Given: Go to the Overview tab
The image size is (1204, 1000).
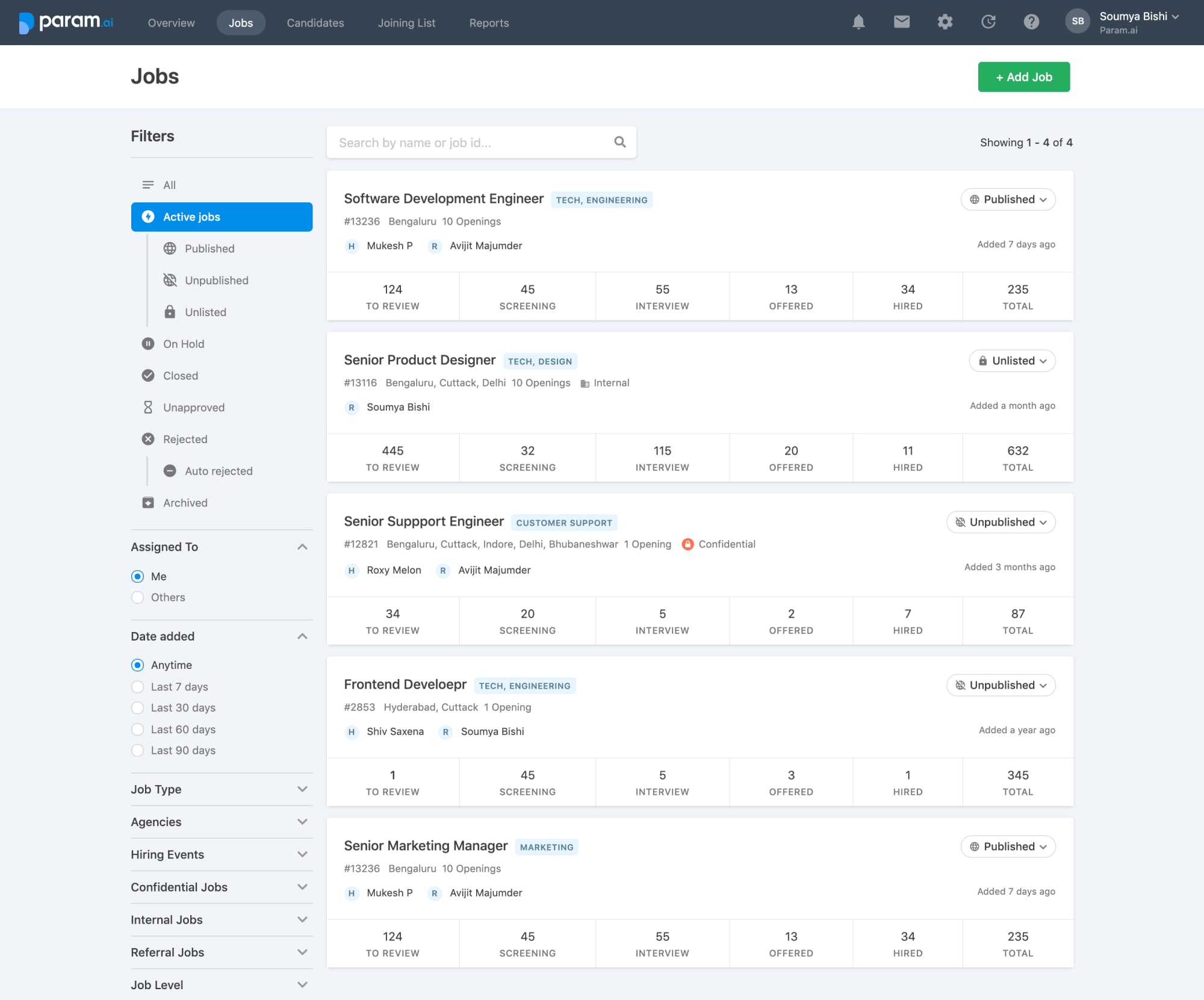Looking at the screenshot, I should [171, 23].
